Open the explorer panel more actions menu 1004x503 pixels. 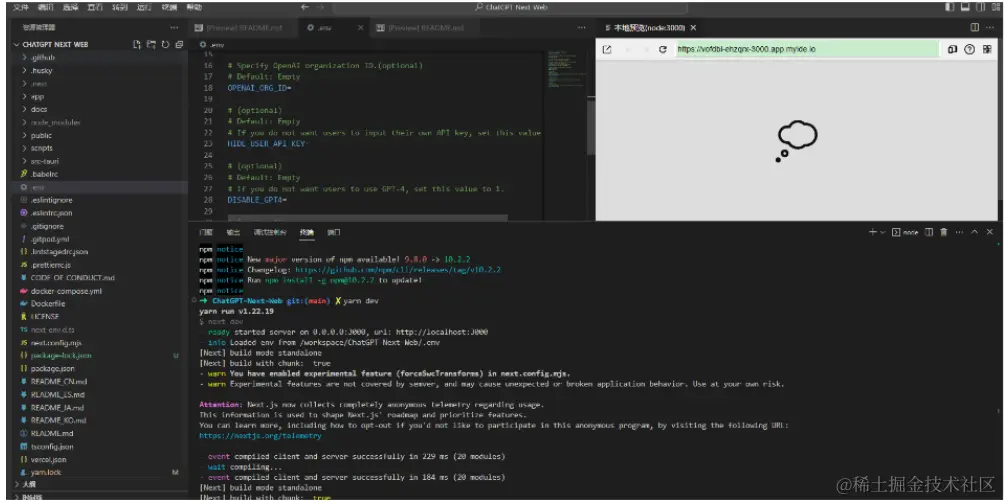[x=174, y=28]
